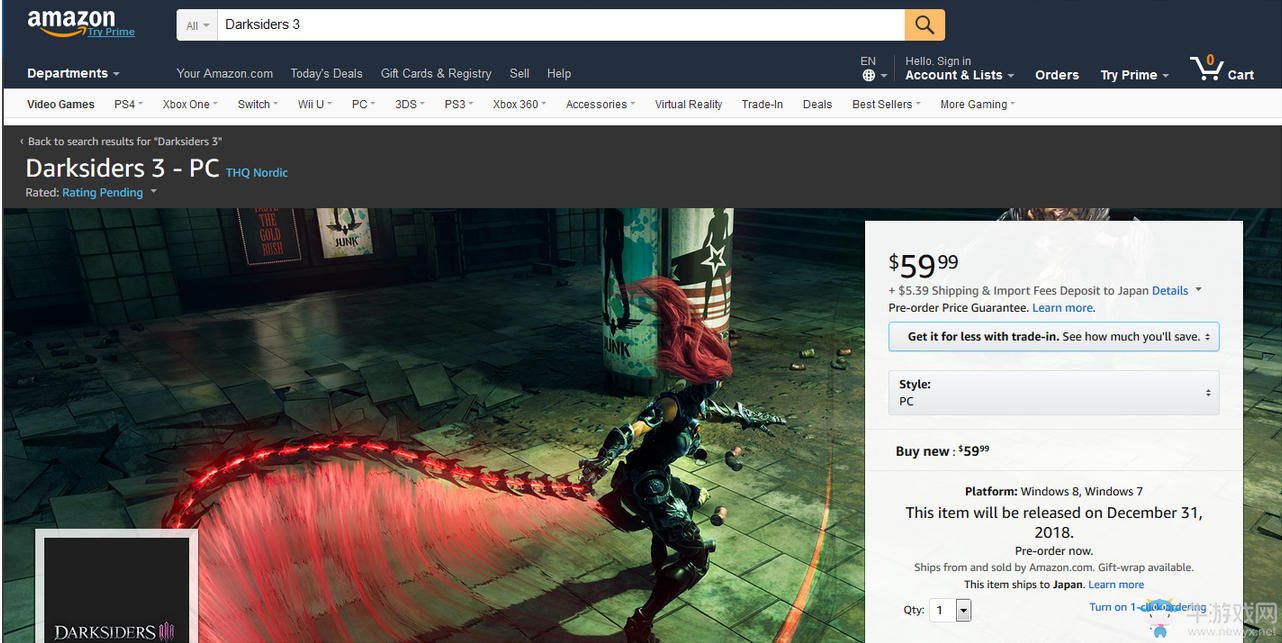
Task: Go back to search results for Darksiders 3
Action: tap(121, 141)
